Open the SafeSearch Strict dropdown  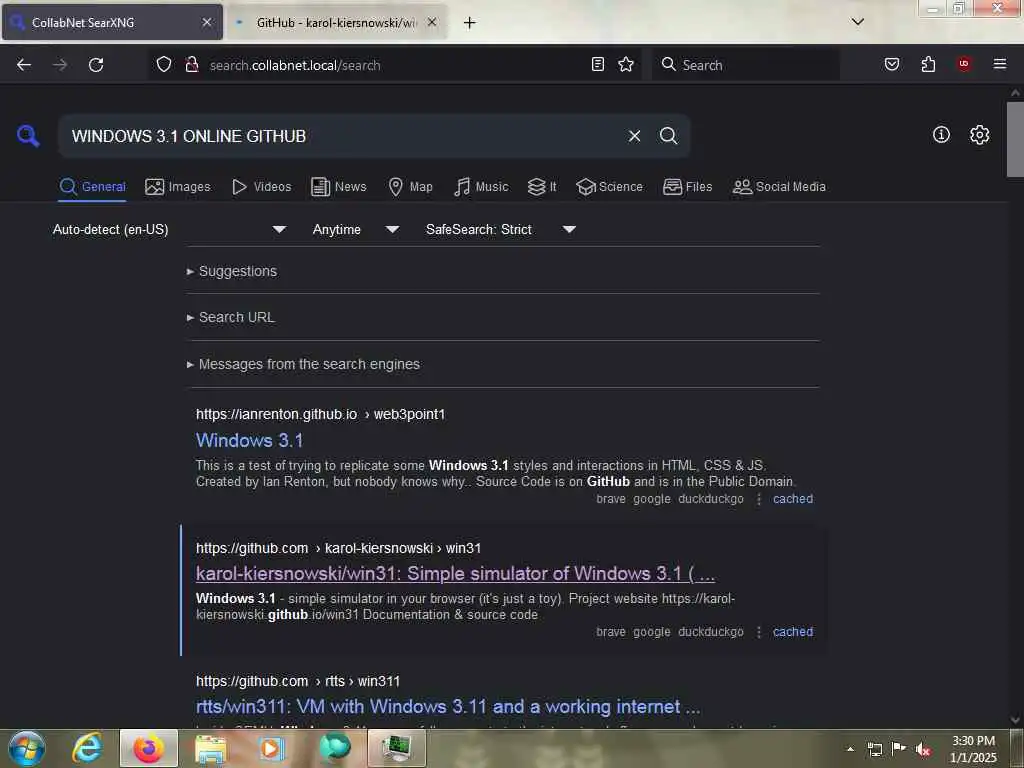(500, 229)
